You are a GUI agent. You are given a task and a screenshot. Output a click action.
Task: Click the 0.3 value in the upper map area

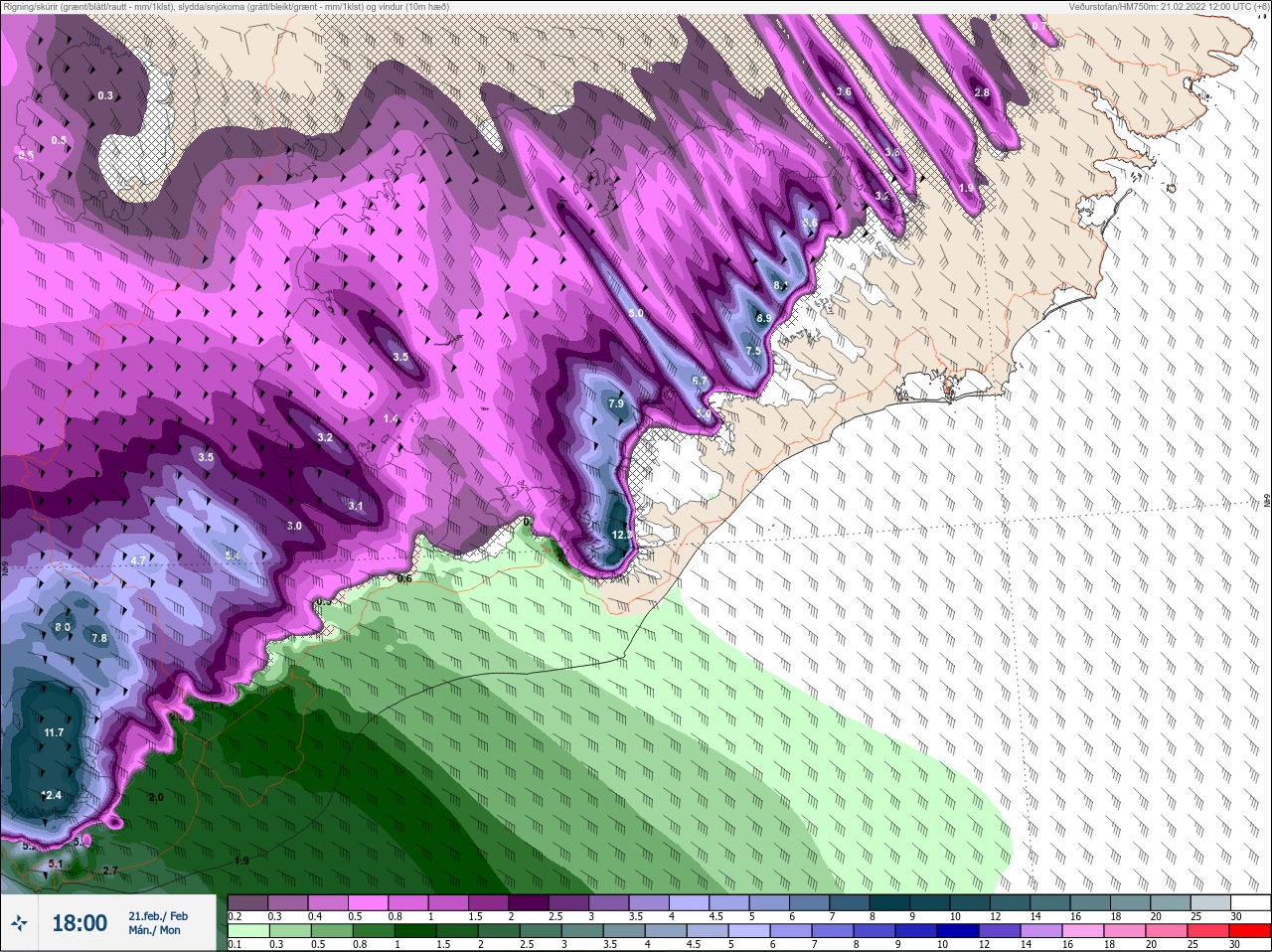pyautogui.click(x=105, y=95)
